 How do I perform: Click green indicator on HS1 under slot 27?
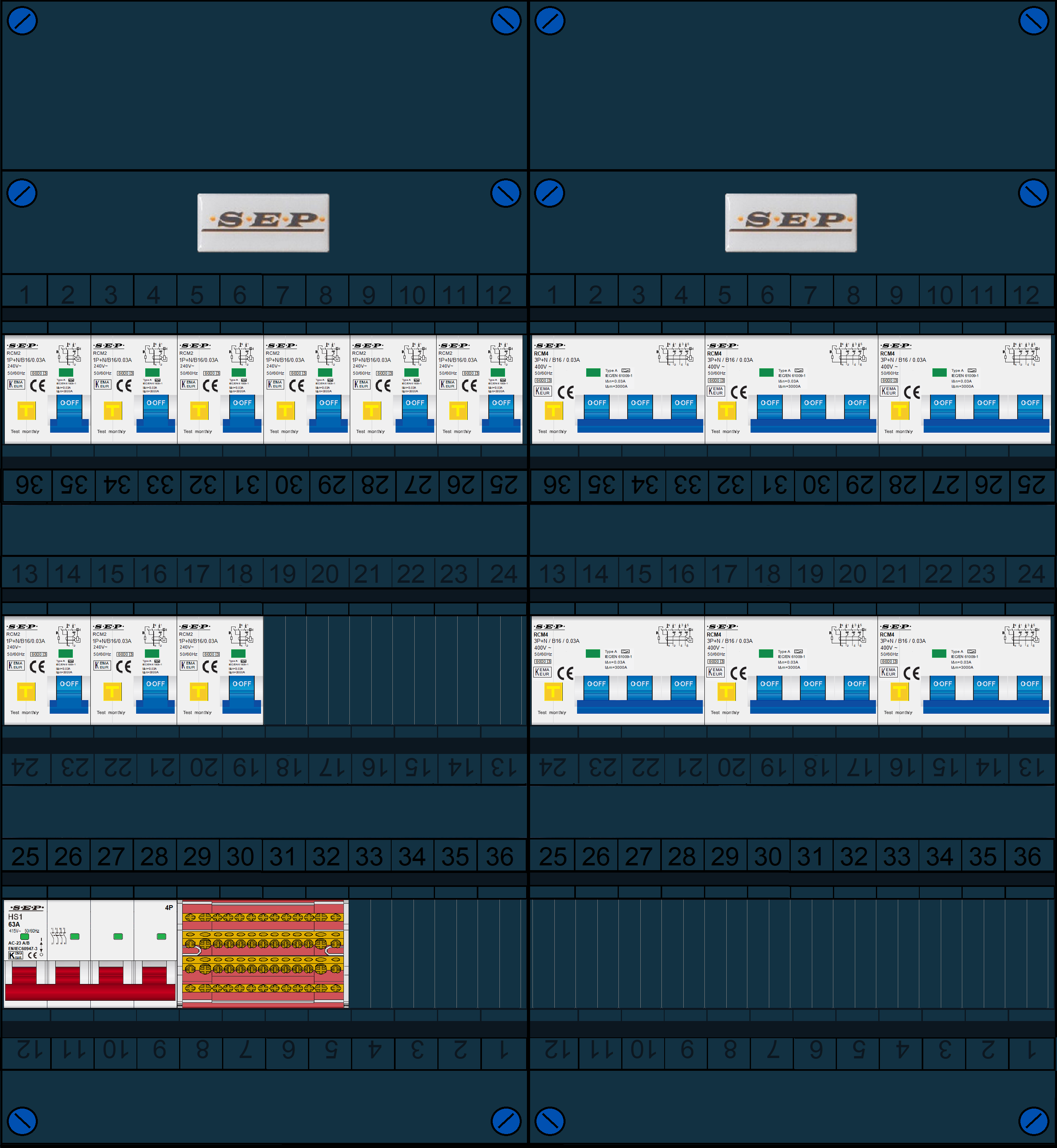[x=118, y=936]
